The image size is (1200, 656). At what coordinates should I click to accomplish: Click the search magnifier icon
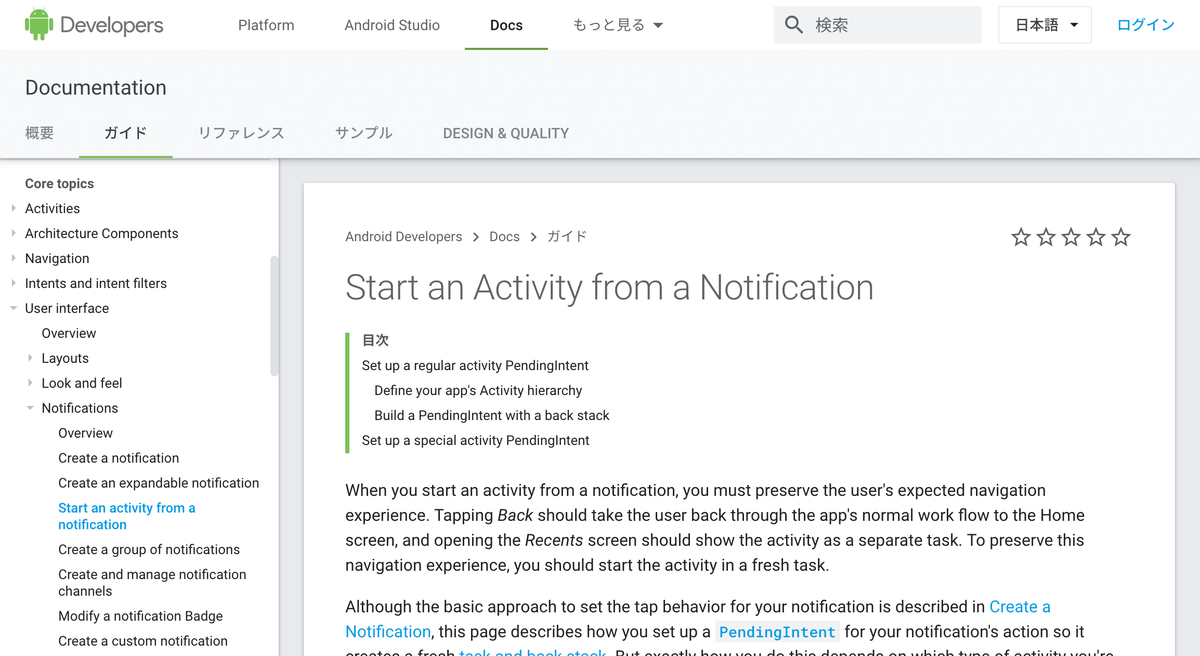coord(794,25)
